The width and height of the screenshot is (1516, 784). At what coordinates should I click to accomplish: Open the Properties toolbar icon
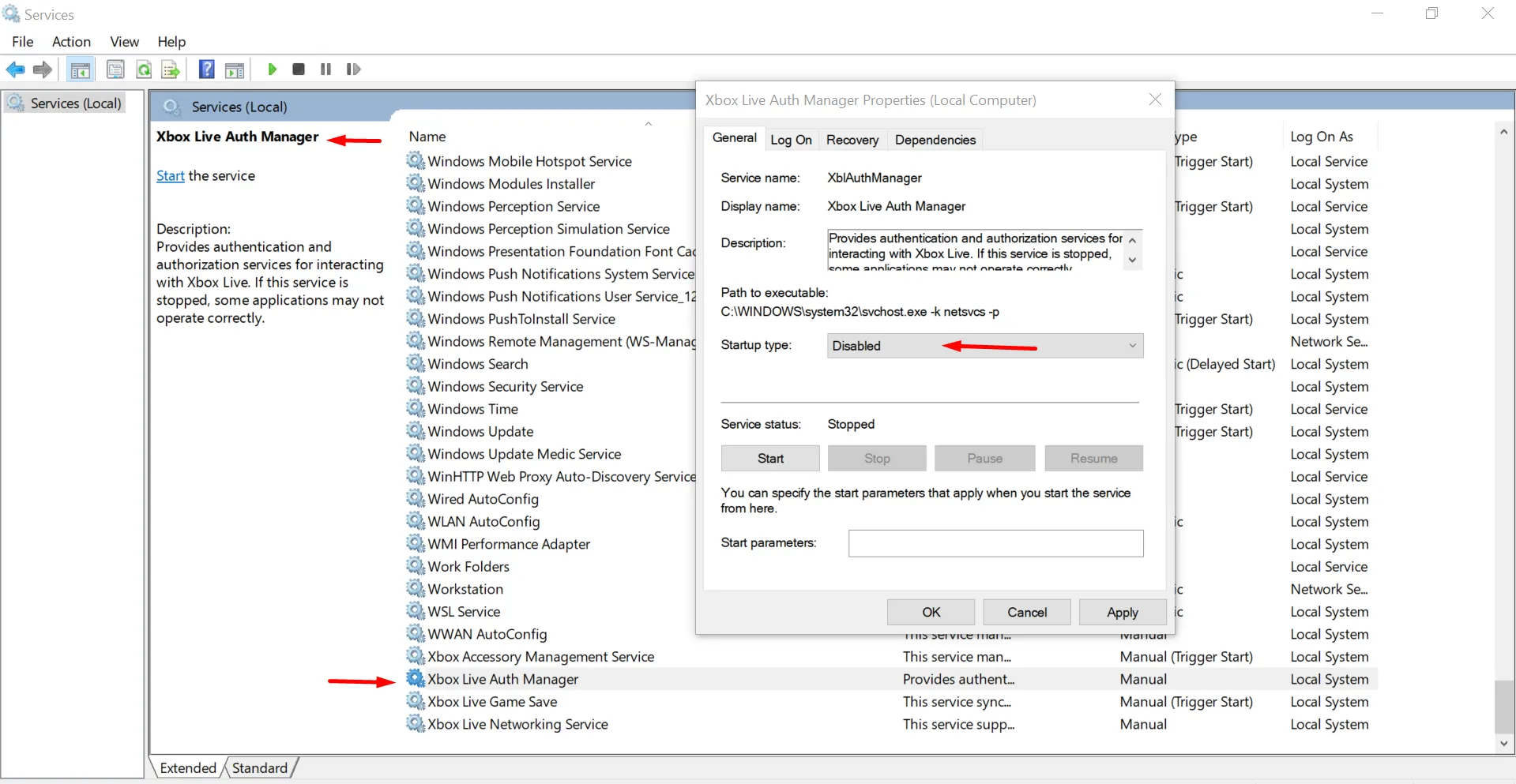(x=115, y=69)
